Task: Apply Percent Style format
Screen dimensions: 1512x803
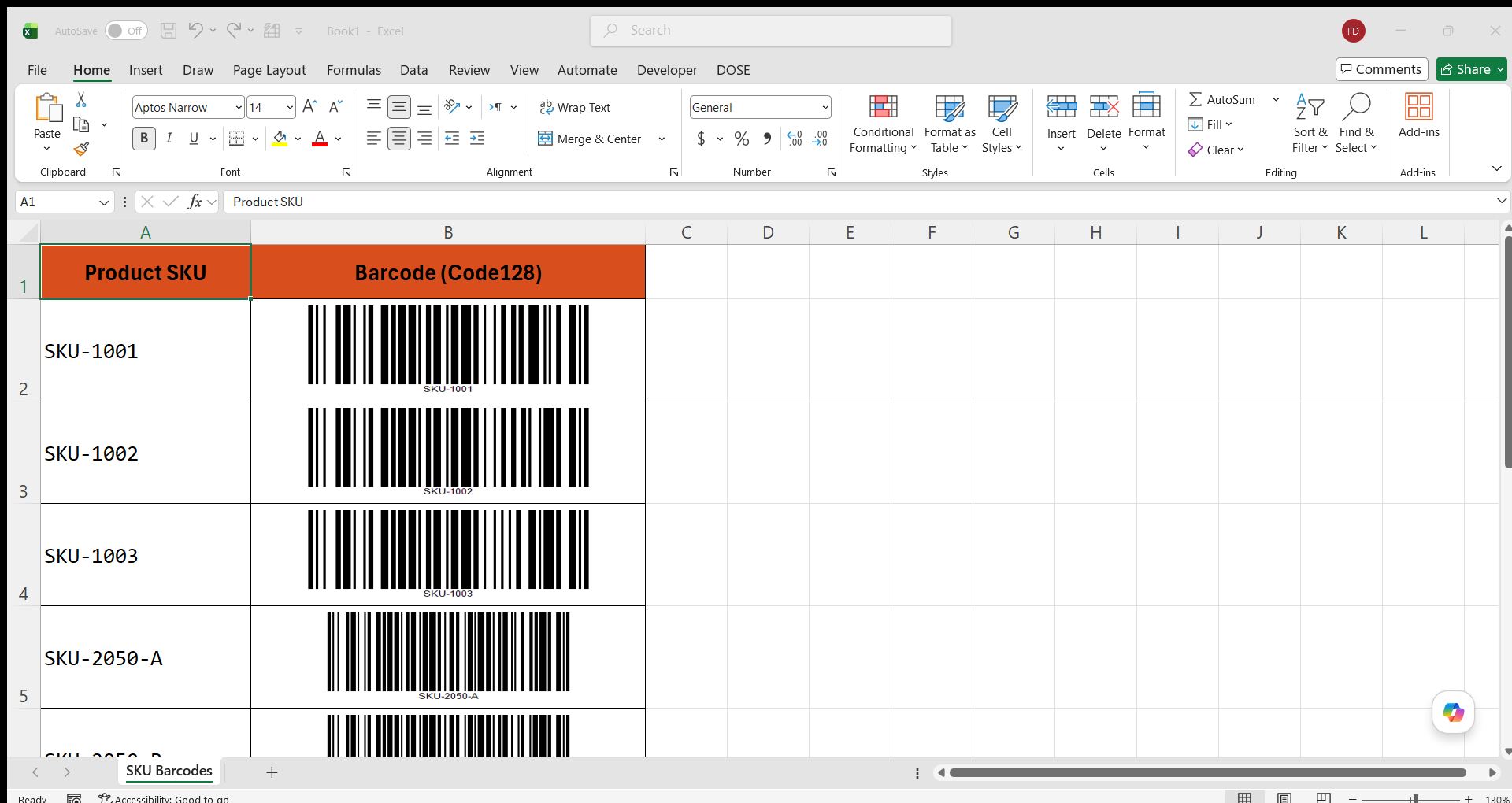Action: [742, 139]
